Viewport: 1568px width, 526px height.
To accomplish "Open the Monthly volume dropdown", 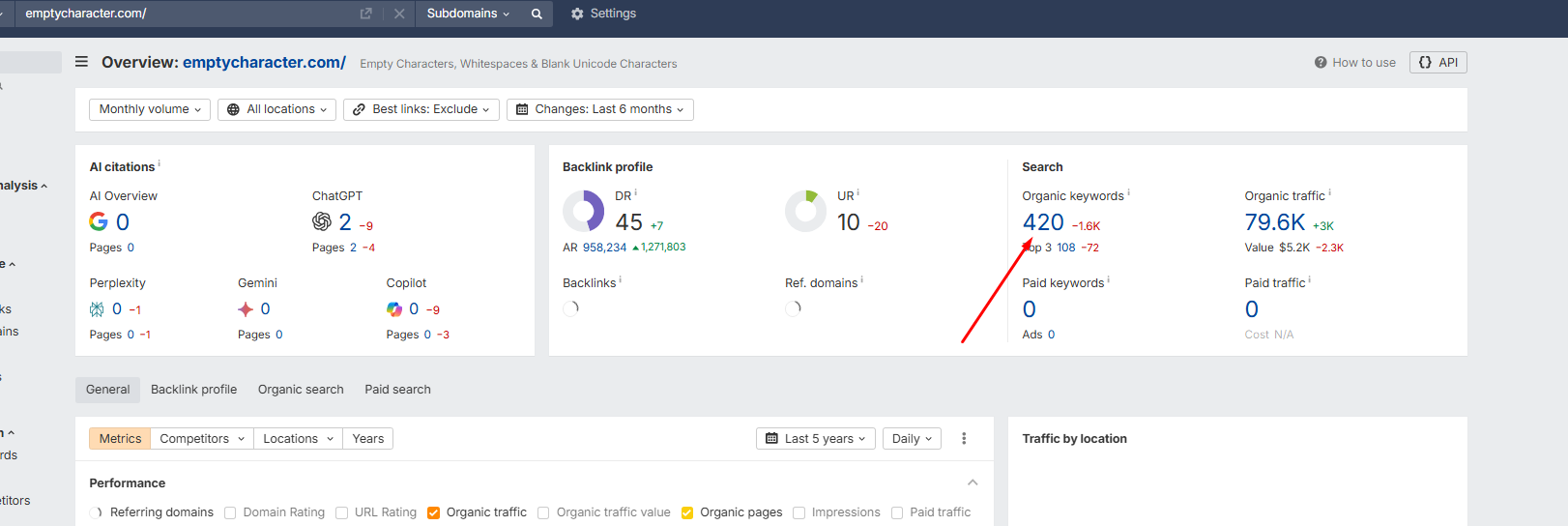I will coord(150,109).
